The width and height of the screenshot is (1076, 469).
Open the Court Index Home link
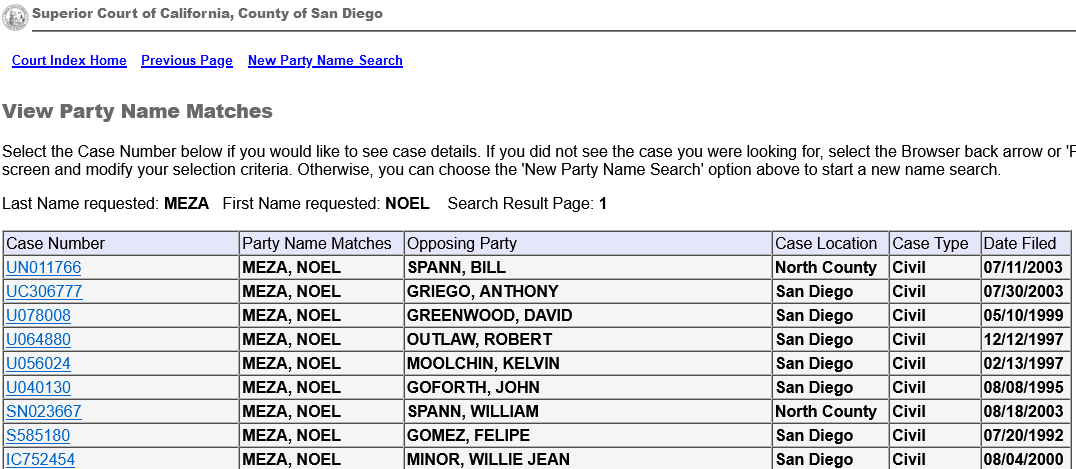[69, 60]
